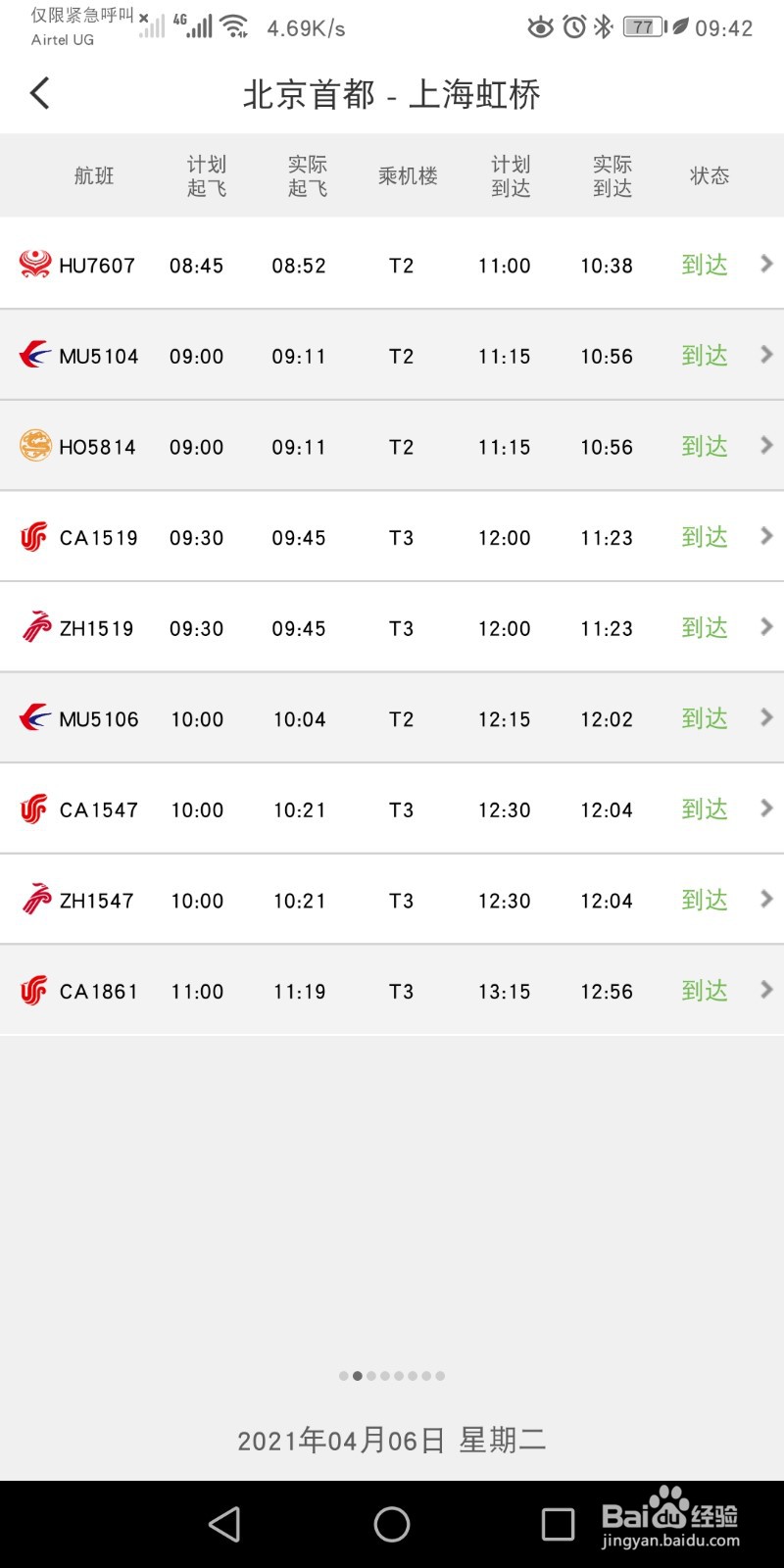This screenshot has width=784, height=1568.
Task: Tap the Shenzhen Airlines logo beside ZH1519
Action: coord(36,627)
